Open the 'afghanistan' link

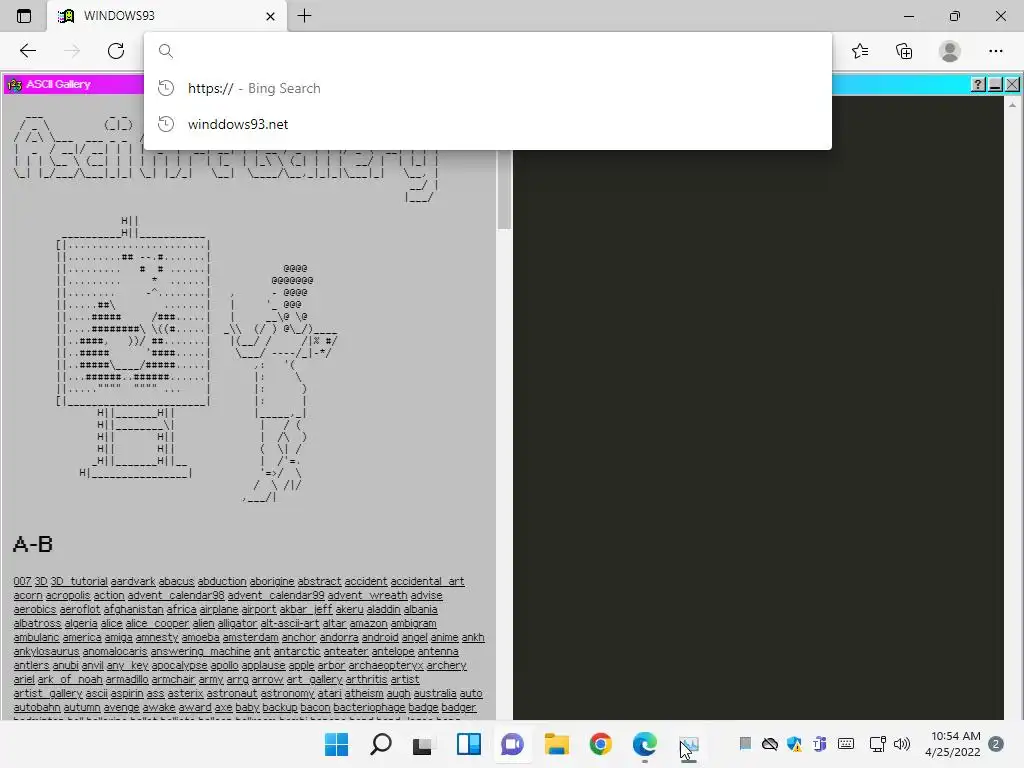click(133, 609)
